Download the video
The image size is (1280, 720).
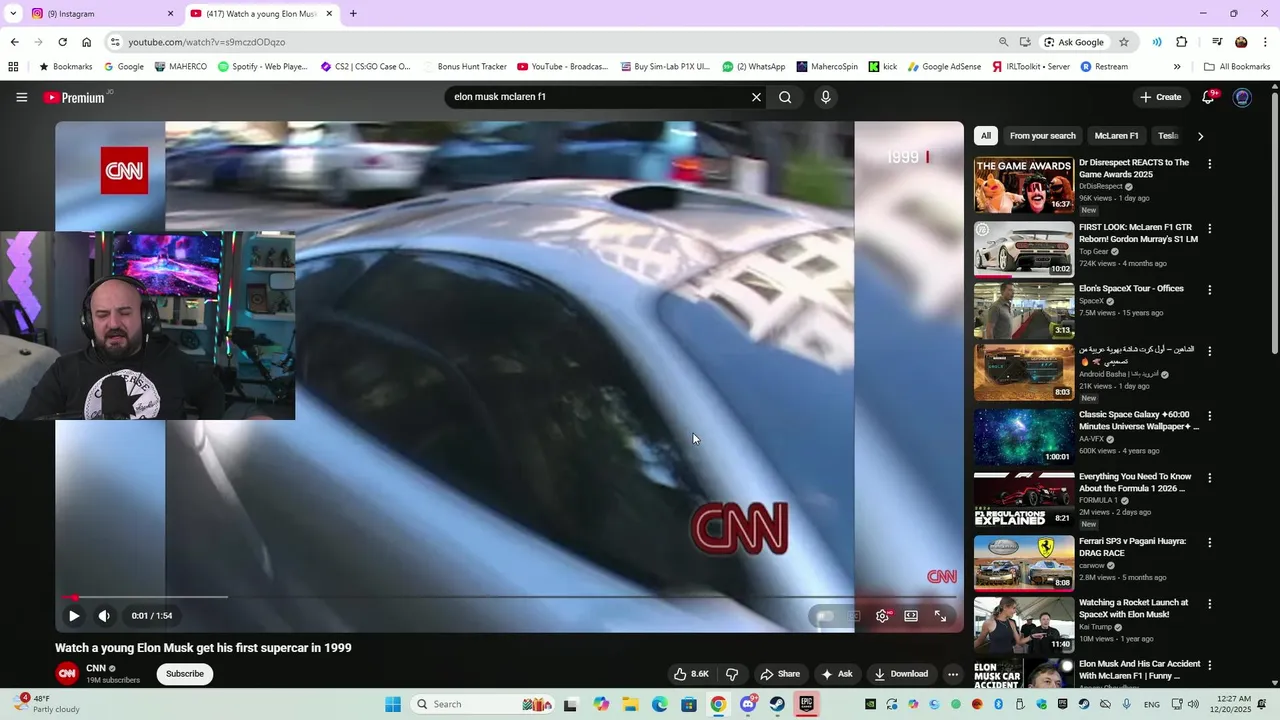[901, 674]
